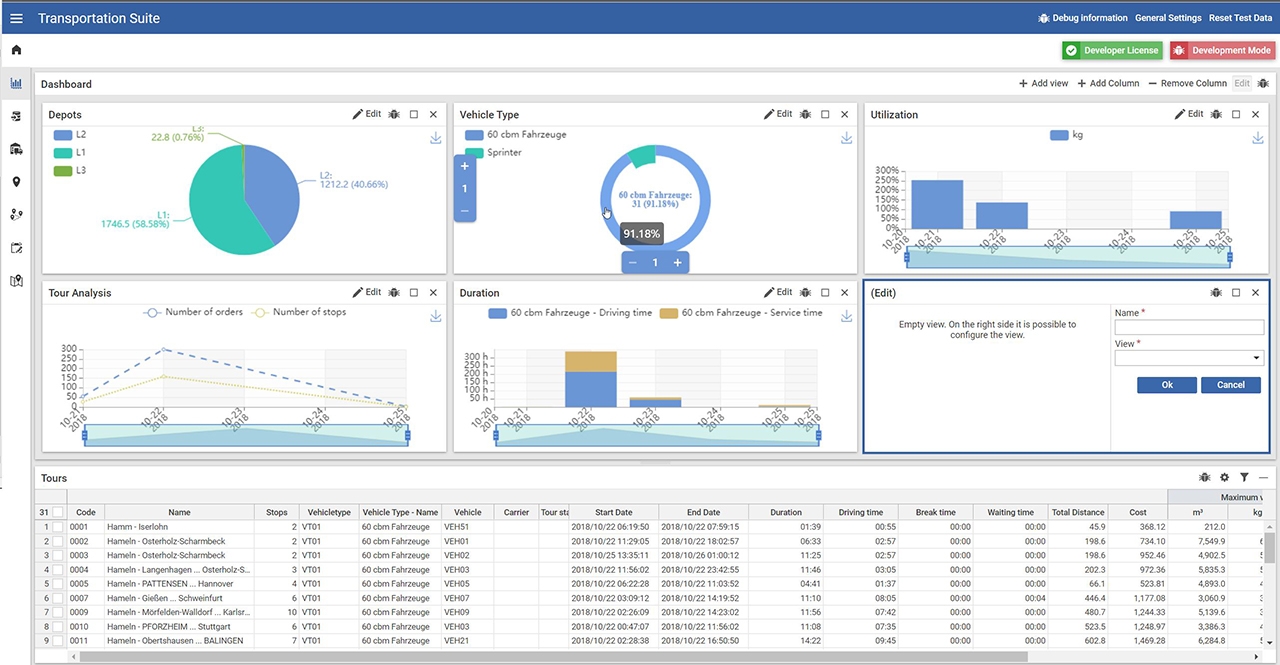Open the hamburger menu in the header
This screenshot has width=1280, height=665.
coord(16,18)
